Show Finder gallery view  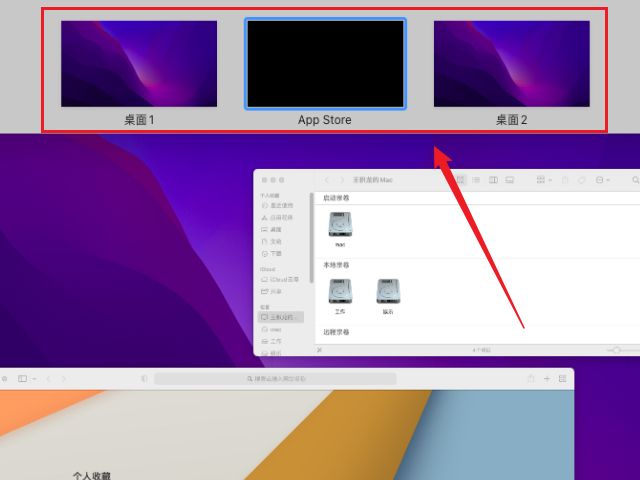click(509, 180)
